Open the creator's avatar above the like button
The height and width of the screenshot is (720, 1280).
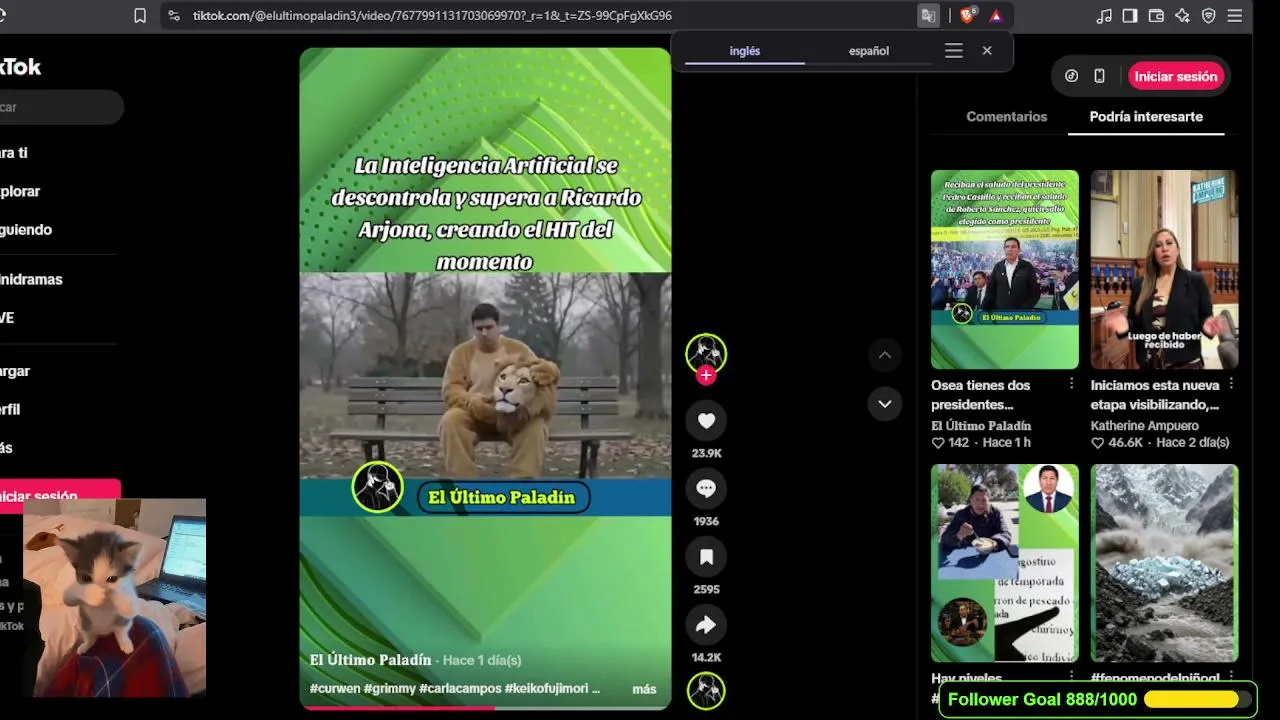tap(706, 353)
